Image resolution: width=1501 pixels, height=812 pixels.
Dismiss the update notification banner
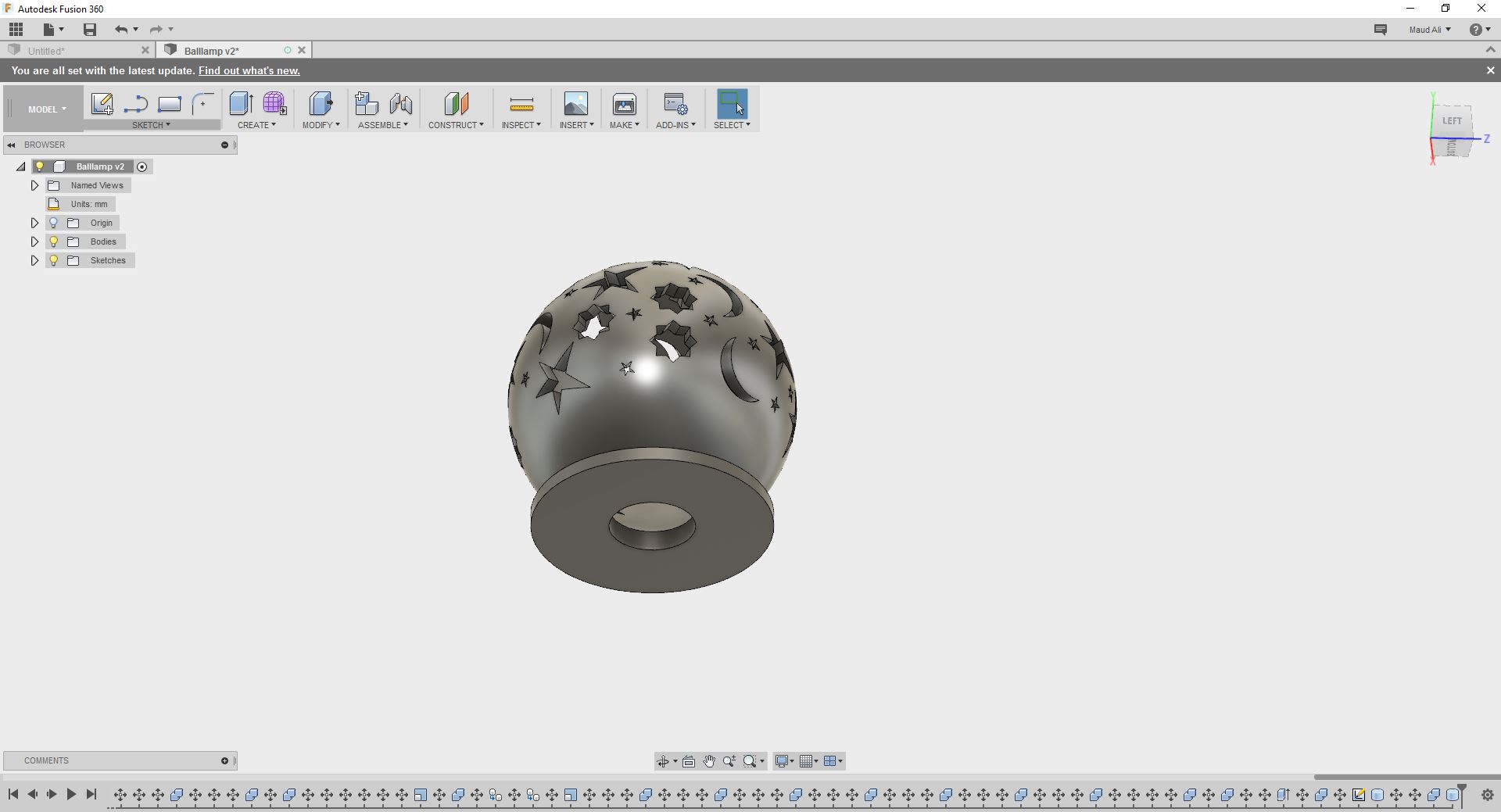(1490, 70)
